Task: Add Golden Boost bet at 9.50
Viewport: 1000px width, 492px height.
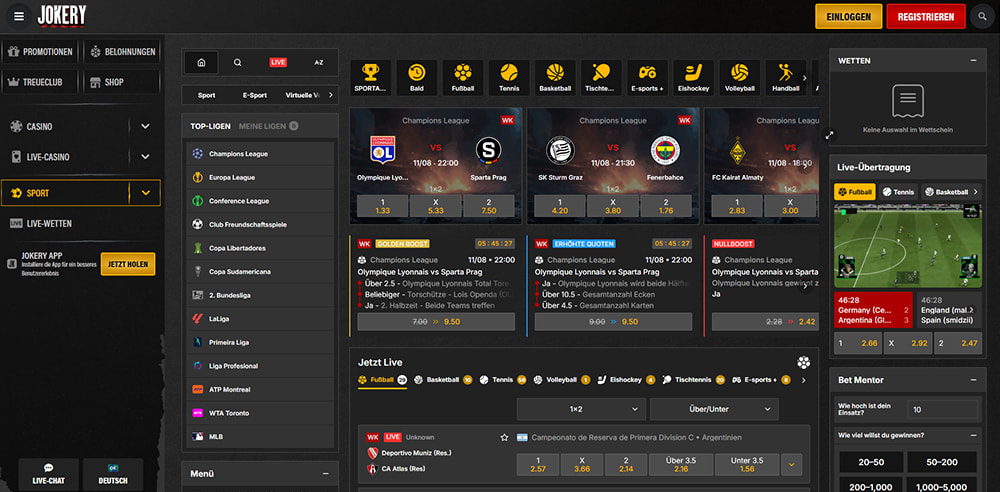Action: [x=436, y=322]
